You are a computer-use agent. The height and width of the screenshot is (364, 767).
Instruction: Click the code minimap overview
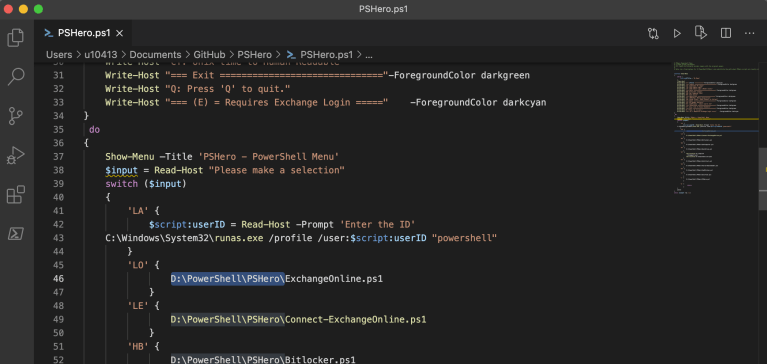tap(715, 127)
